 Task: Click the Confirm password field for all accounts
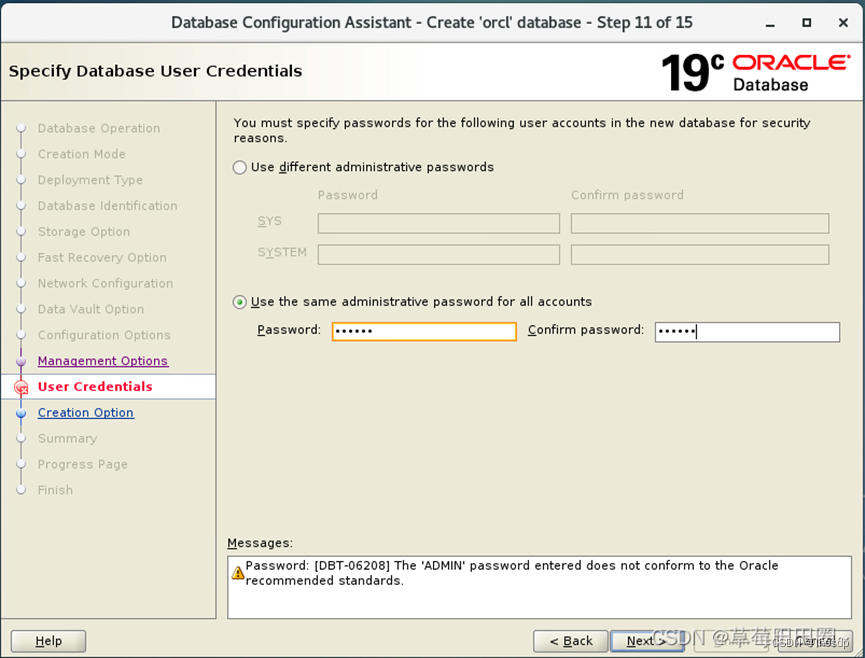[x=747, y=331]
